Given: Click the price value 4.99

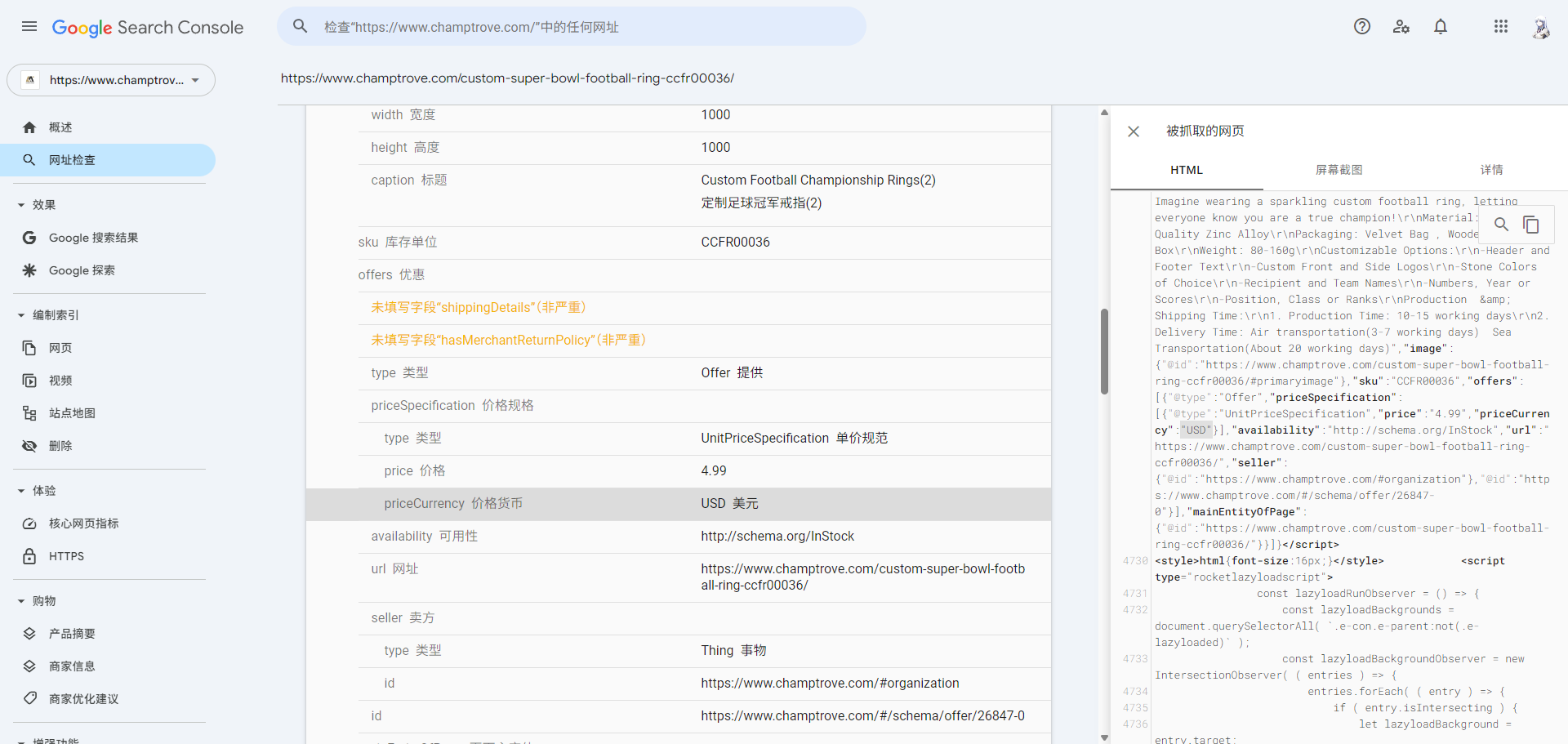Looking at the screenshot, I should tap(714, 471).
